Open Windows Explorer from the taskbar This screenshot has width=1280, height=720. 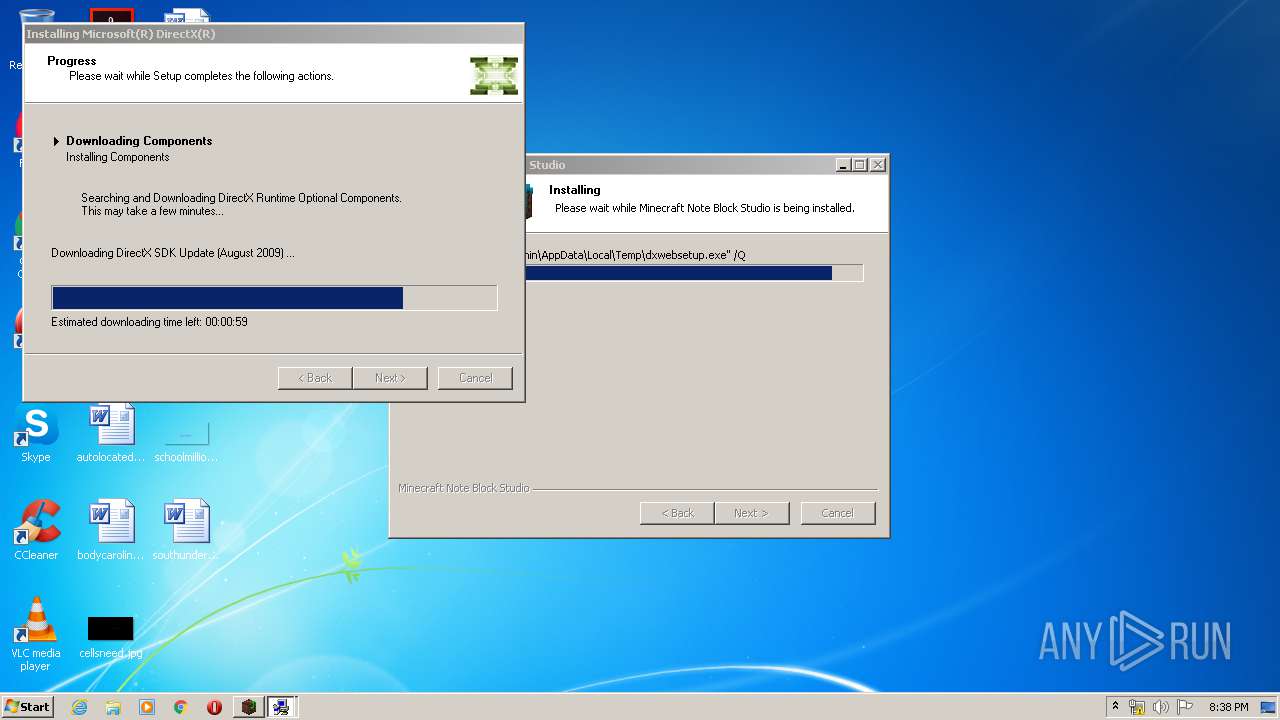pyautogui.click(x=113, y=707)
